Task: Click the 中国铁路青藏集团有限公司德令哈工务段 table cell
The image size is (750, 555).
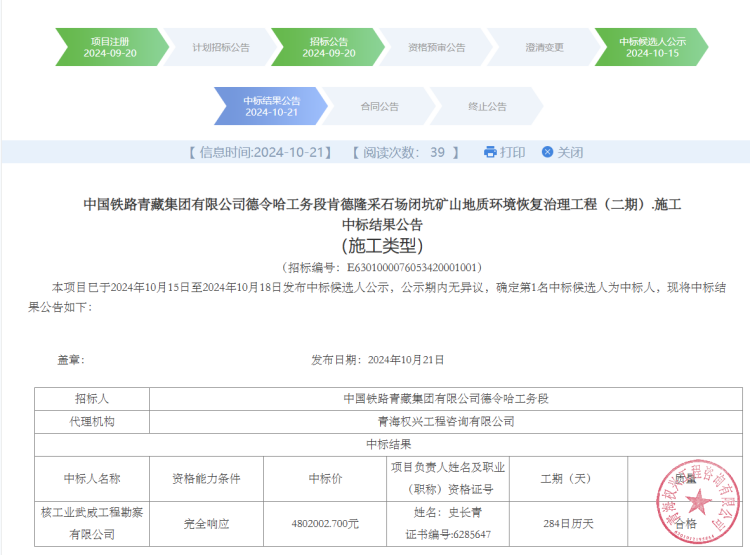Action: (x=446, y=399)
